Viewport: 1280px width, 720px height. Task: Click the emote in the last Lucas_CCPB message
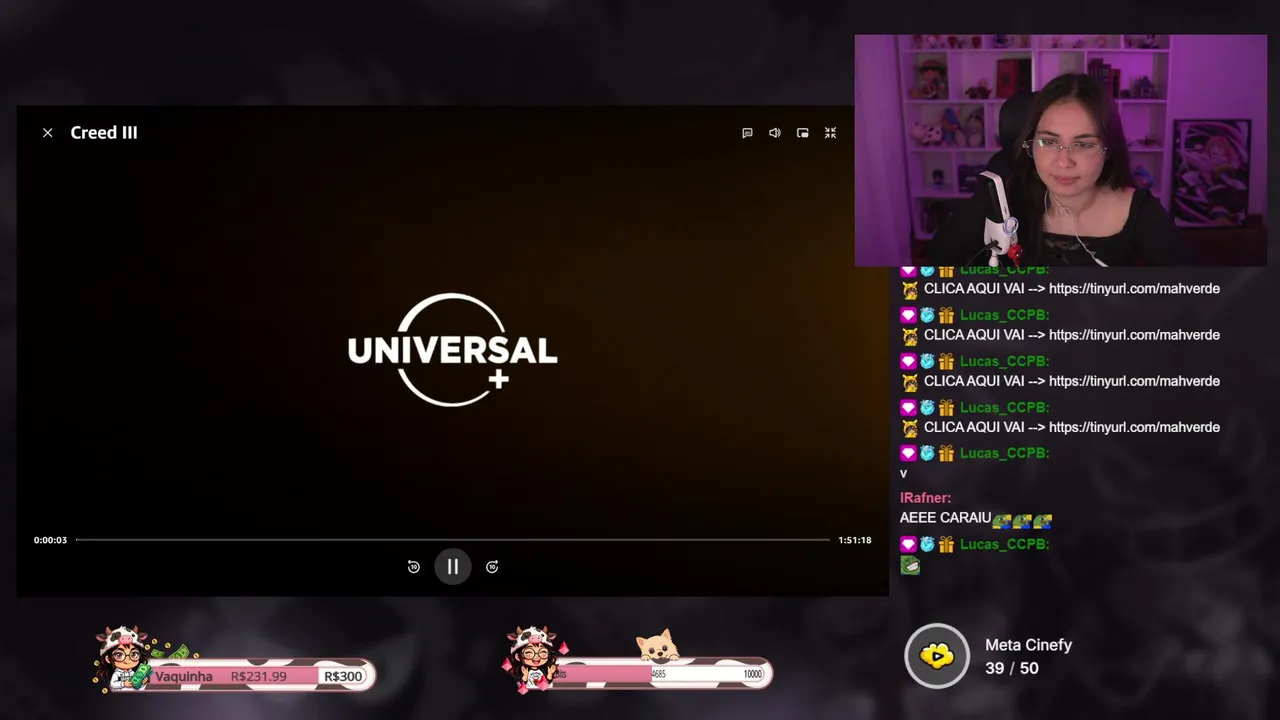tap(909, 566)
